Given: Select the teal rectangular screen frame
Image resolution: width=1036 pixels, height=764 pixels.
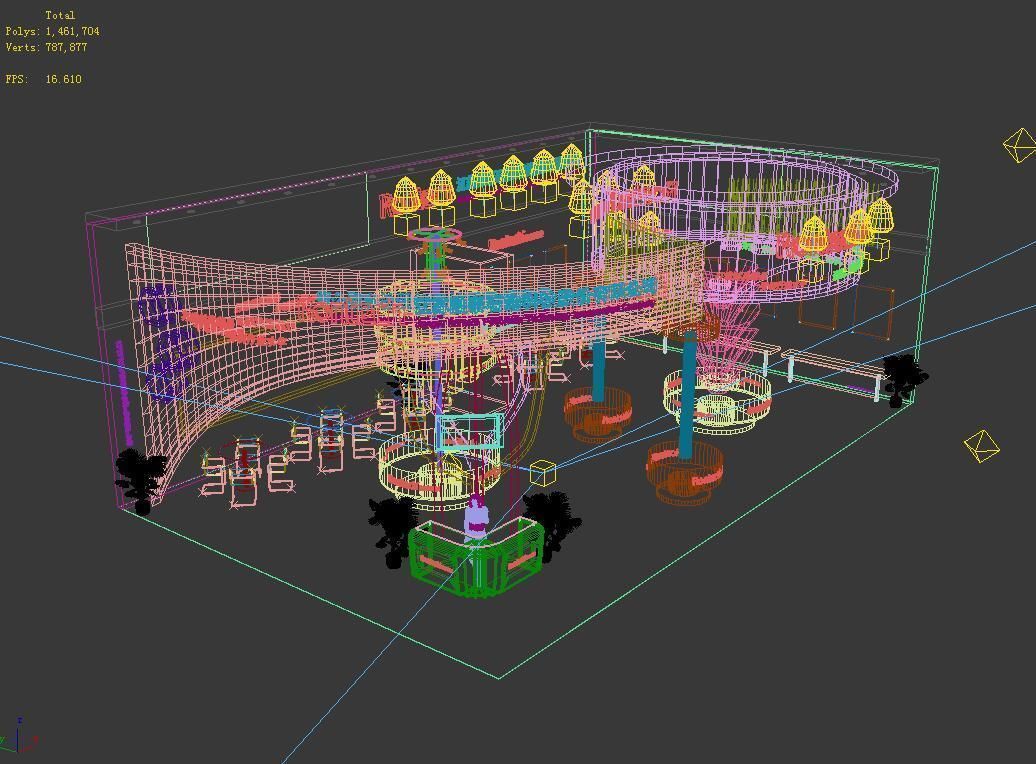Looking at the screenshot, I should pyautogui.click(x=469, y=433).
